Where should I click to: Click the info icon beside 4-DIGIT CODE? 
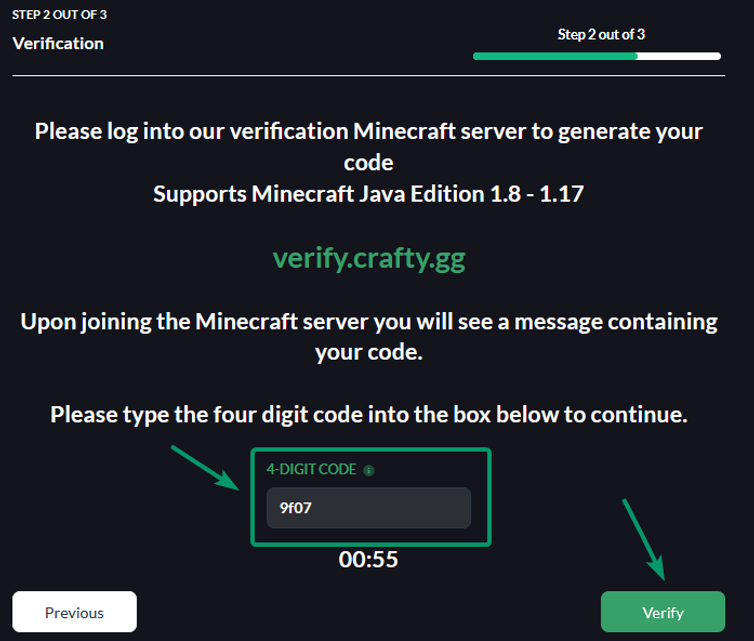click(369, 470)
